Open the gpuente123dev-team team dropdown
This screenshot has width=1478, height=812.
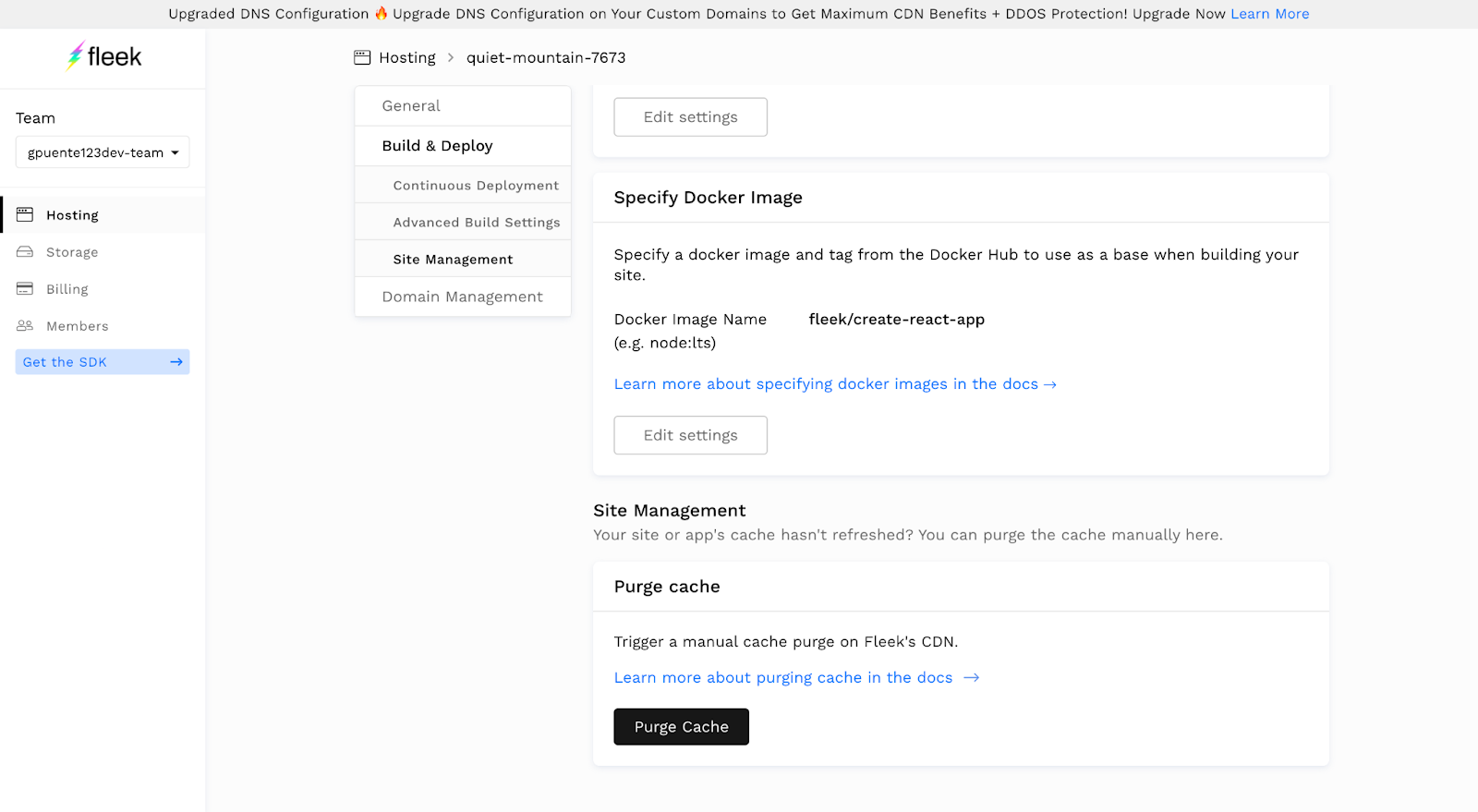[x=103, y=152]
